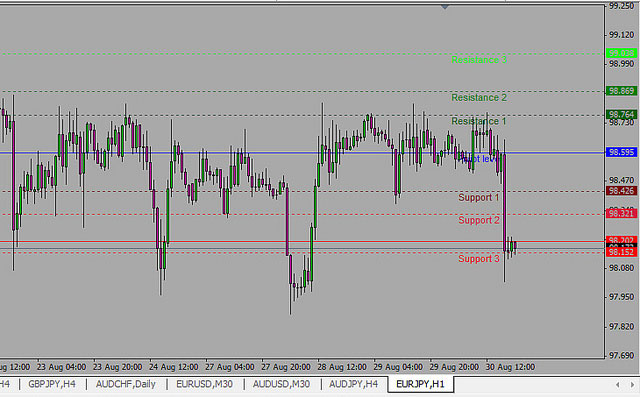Click the green 99.038 price label
Viewport: 640px width, 397px height.
coord(621,53)
